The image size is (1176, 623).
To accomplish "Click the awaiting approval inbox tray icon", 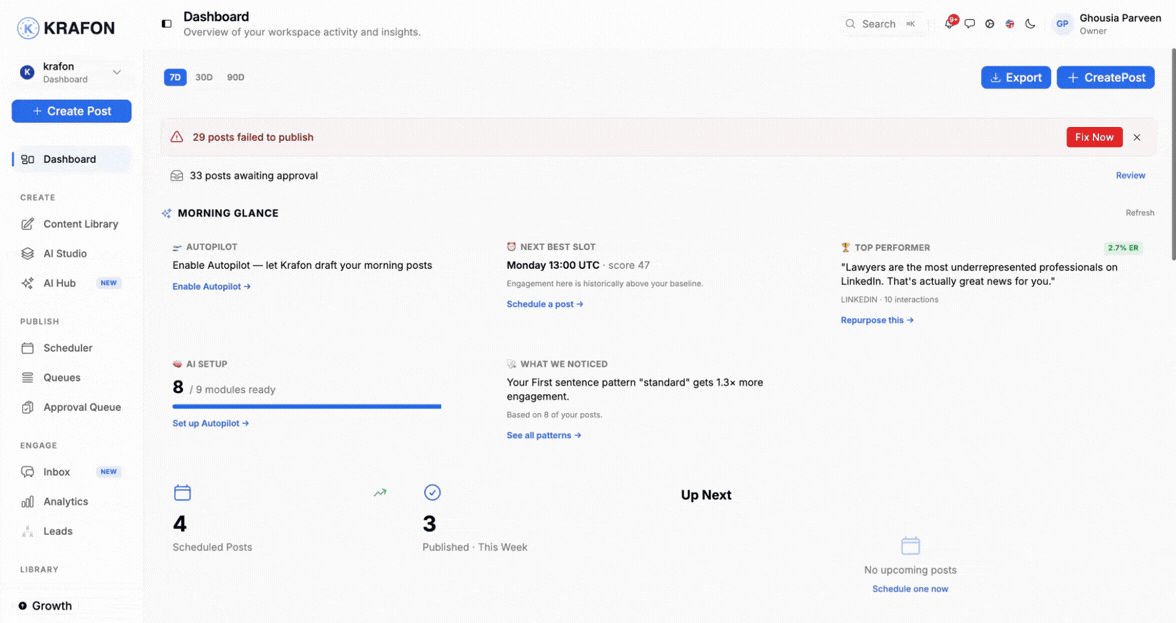I will pyautogui.click(x=176, y=175).
